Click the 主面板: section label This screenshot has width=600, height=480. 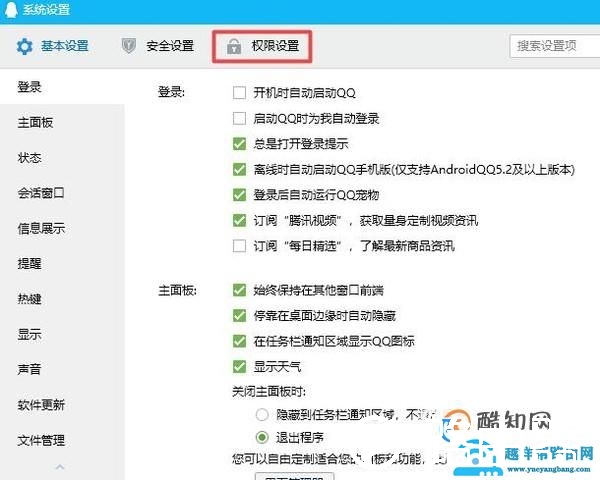coord(177,291)
